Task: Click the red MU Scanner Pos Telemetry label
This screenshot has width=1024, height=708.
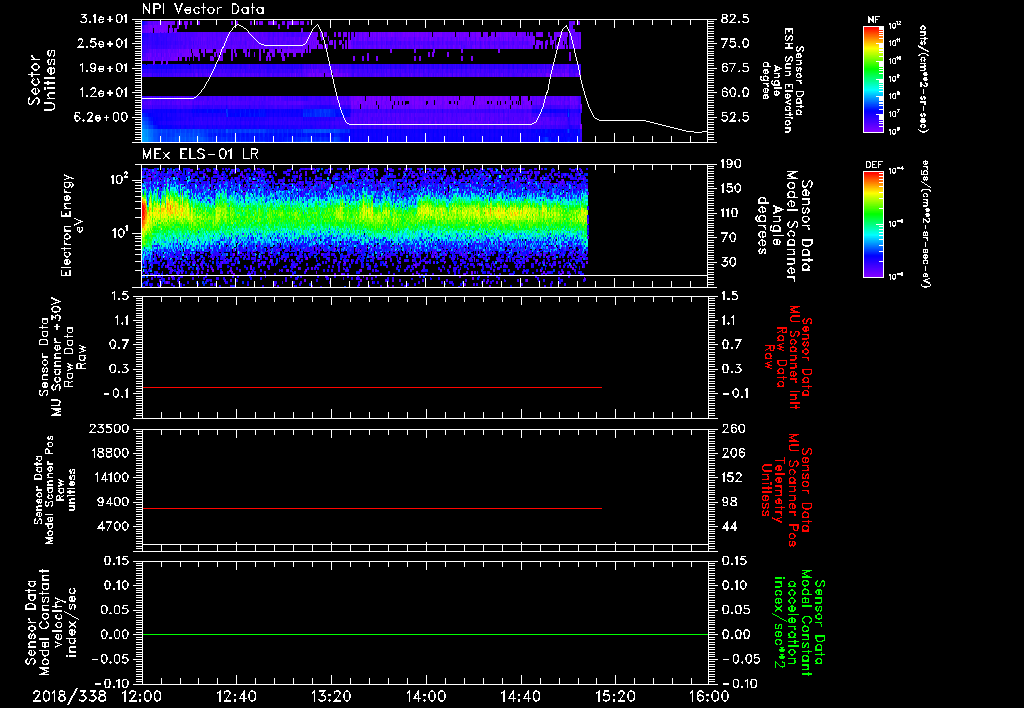Action: [786, 490]
